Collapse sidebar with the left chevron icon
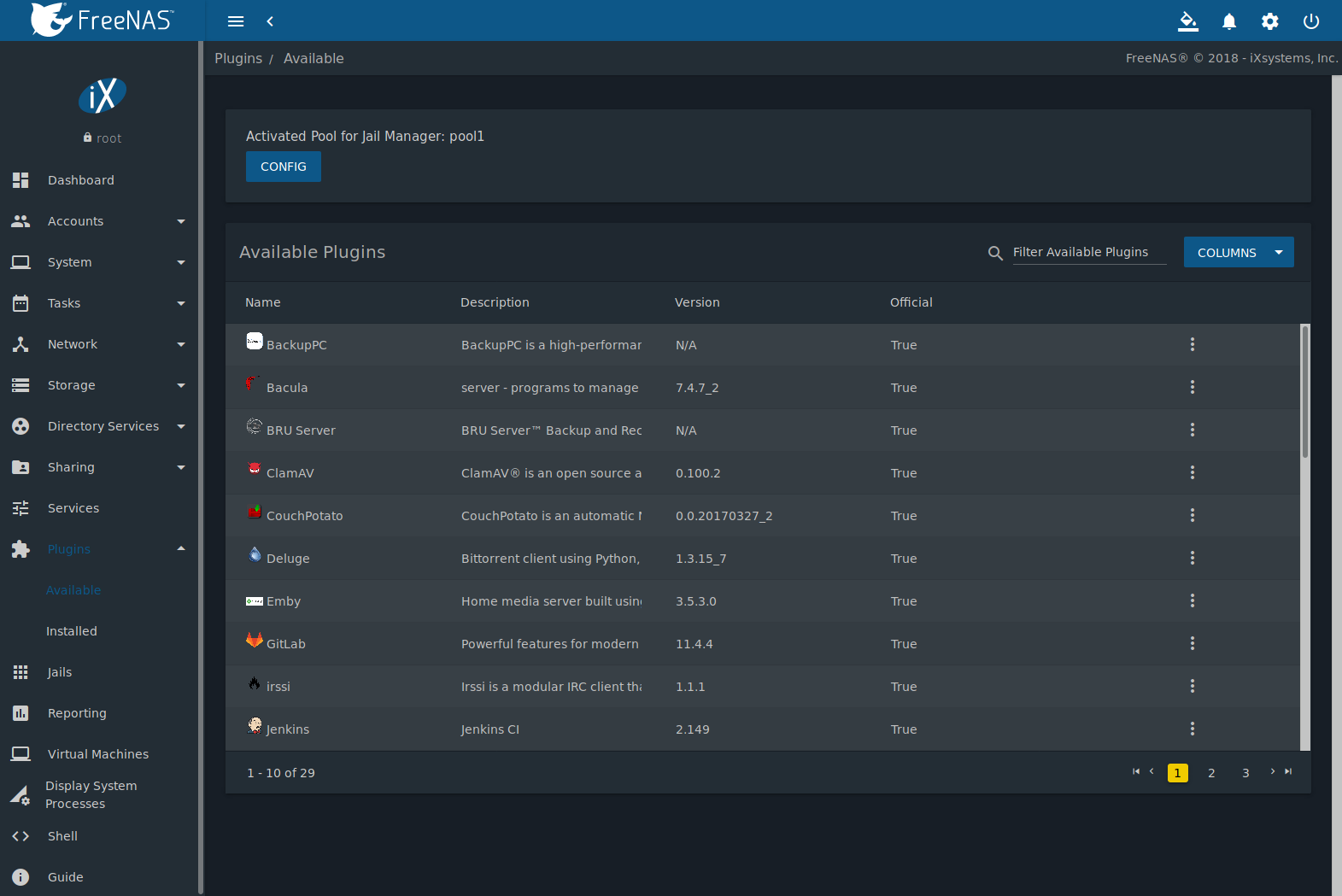This screenshot has width=1342, height=896. [x=270, y=21]
